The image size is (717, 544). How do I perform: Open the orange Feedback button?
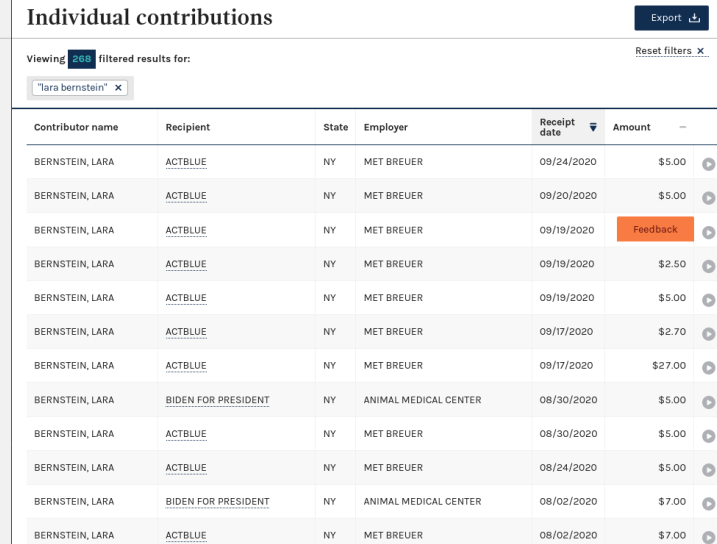click(655, 229)
